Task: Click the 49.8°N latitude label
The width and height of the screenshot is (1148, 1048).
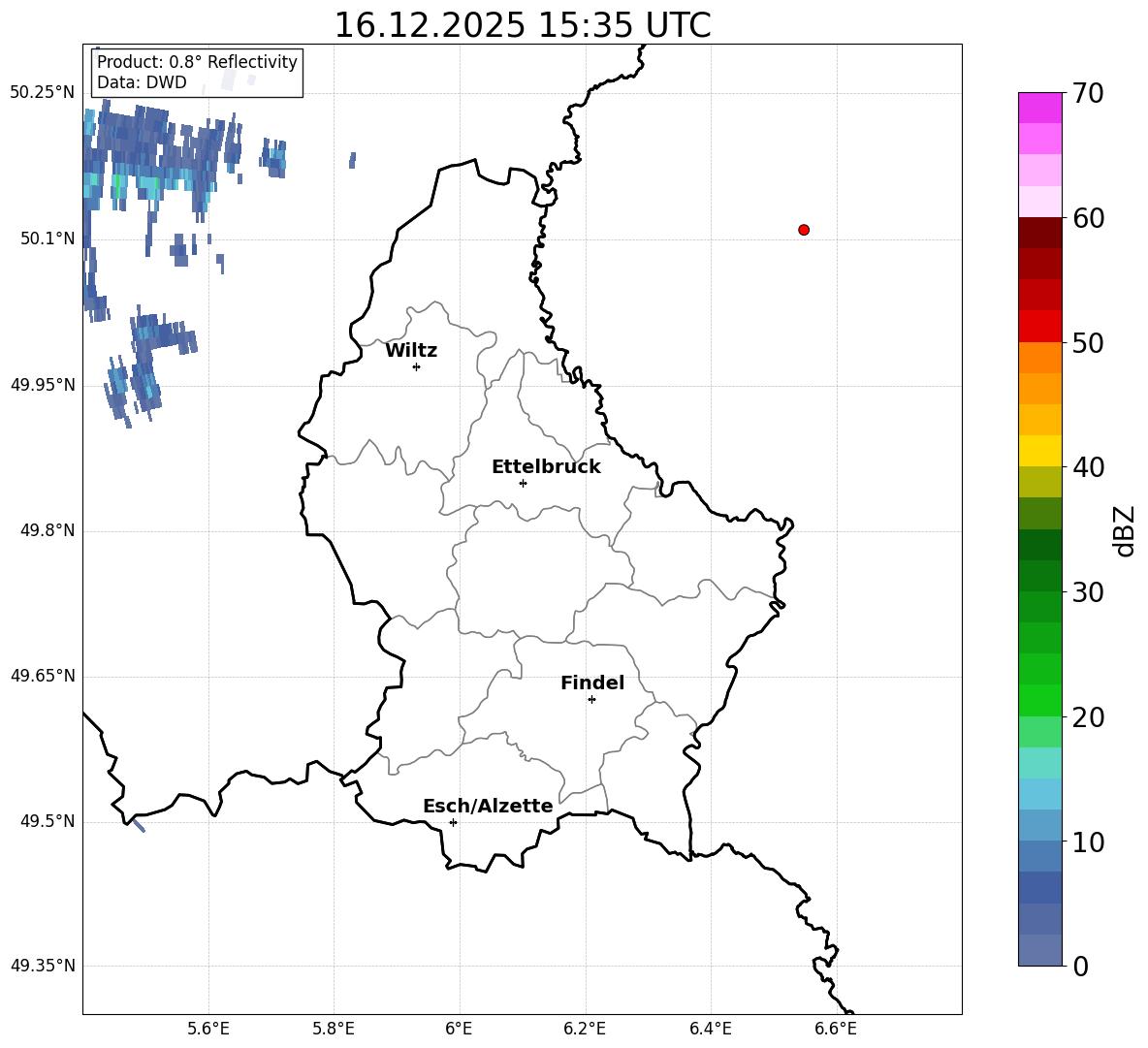Action: pyautogui.click(x=48, y=530)
